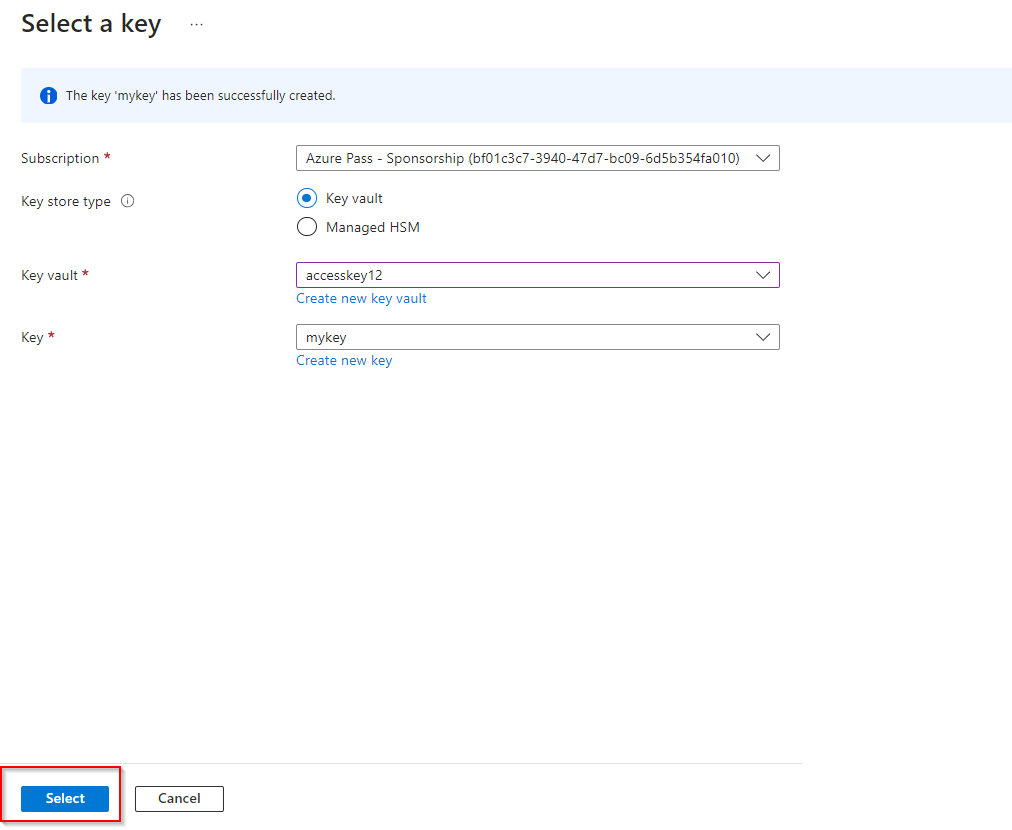
Task: Click the key successfully created notification text
Action: 200,96
